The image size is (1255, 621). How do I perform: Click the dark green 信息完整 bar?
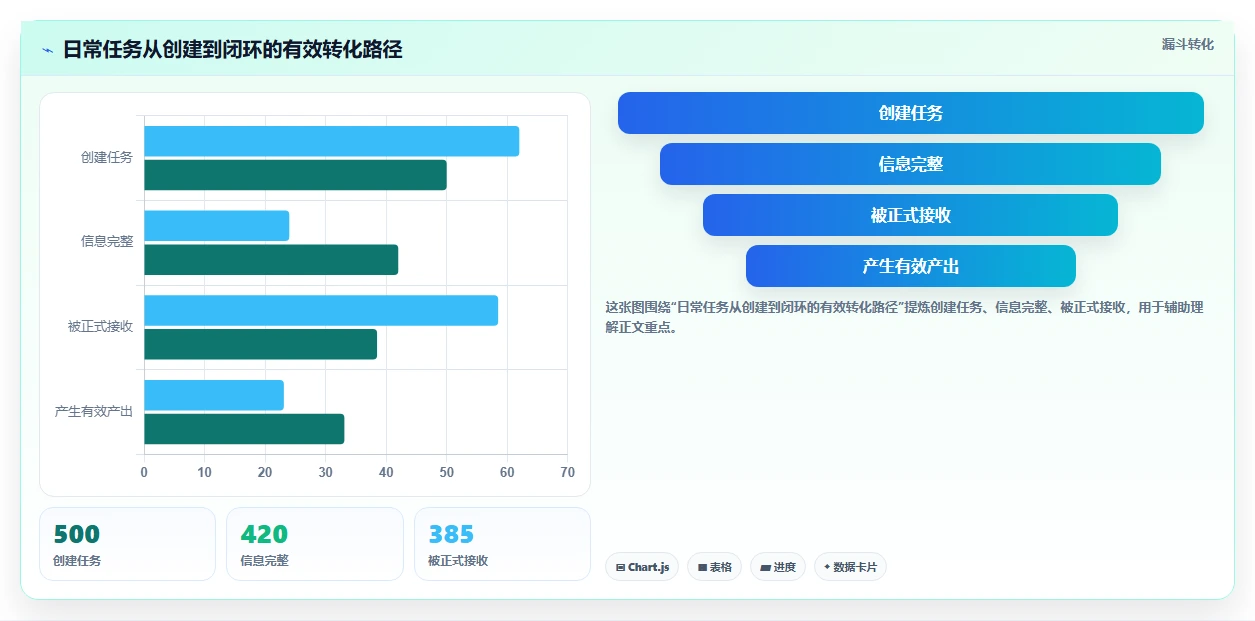click(271, 260)
